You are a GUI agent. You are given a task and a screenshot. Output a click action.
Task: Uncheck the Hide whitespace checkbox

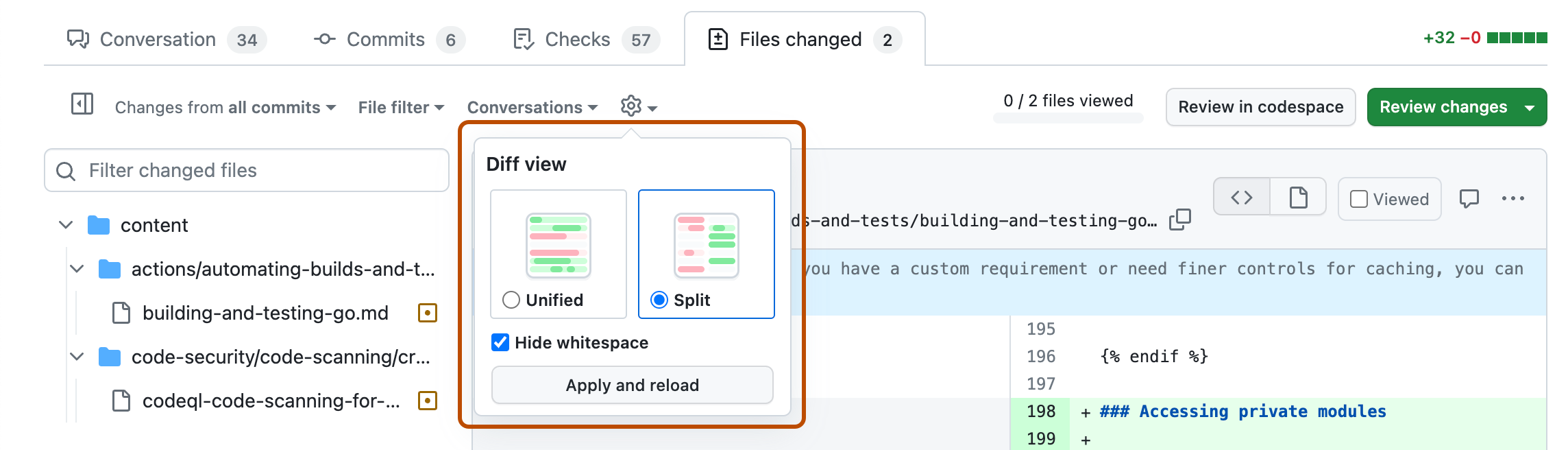500,342
